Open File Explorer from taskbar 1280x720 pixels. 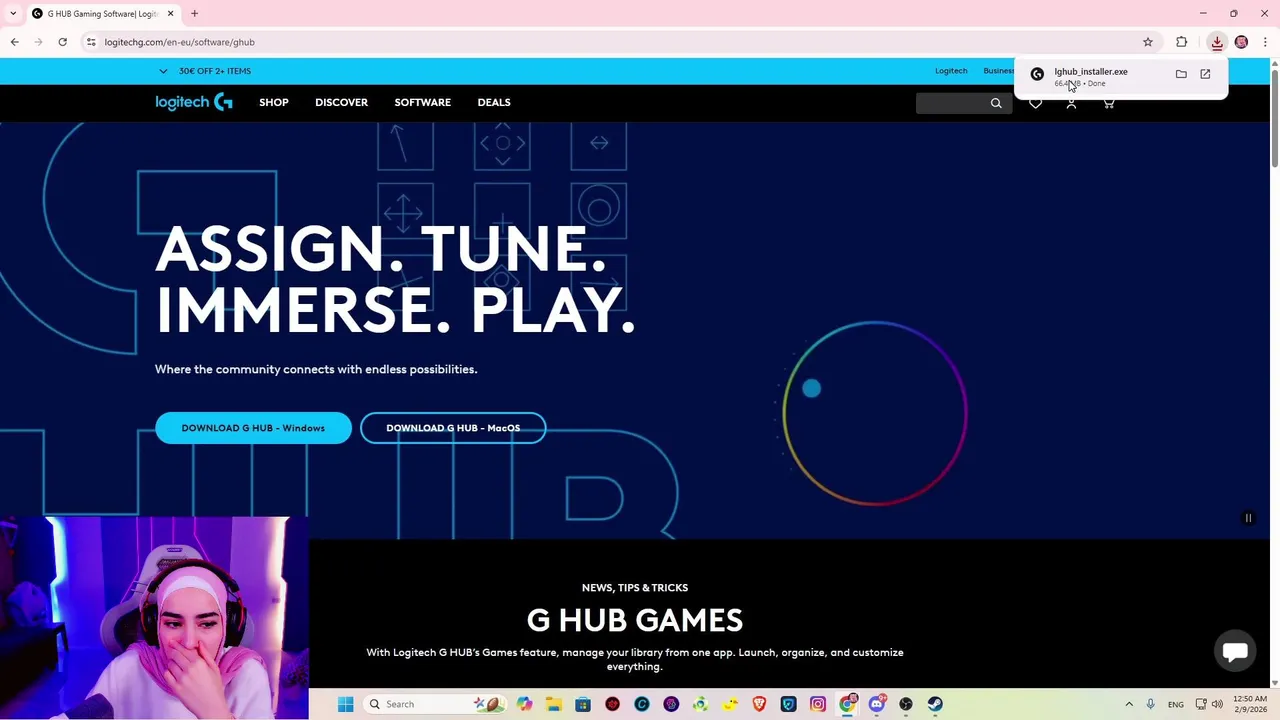(x=554, y=704)
